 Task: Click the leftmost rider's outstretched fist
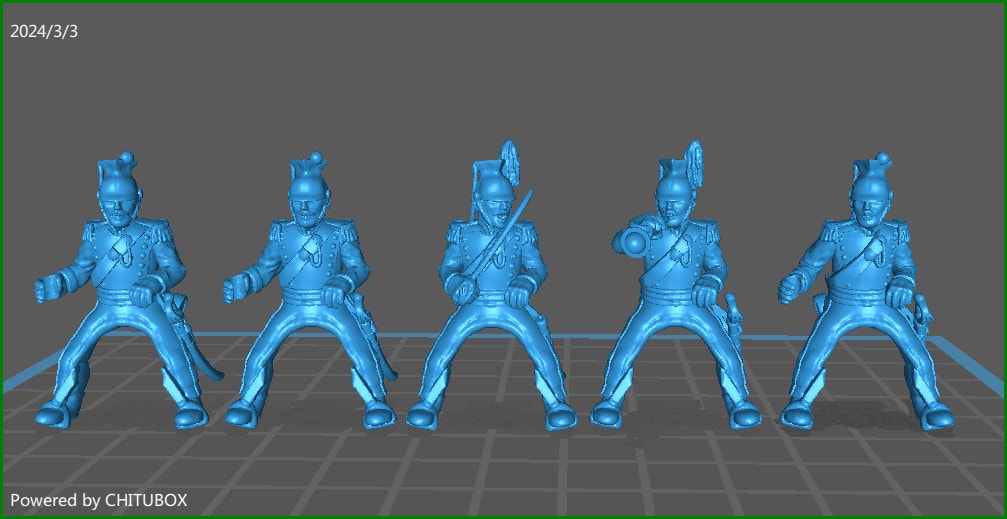click(x=43, y=290)
